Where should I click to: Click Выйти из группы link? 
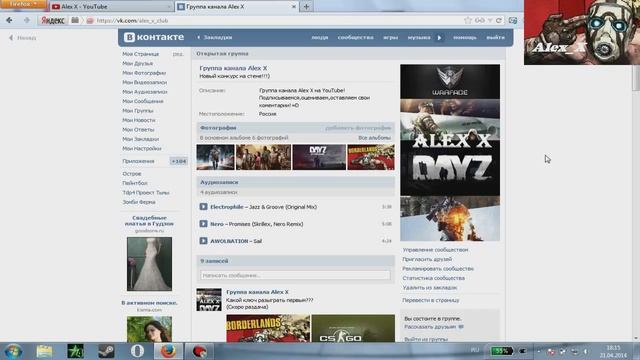click(426, 339)
